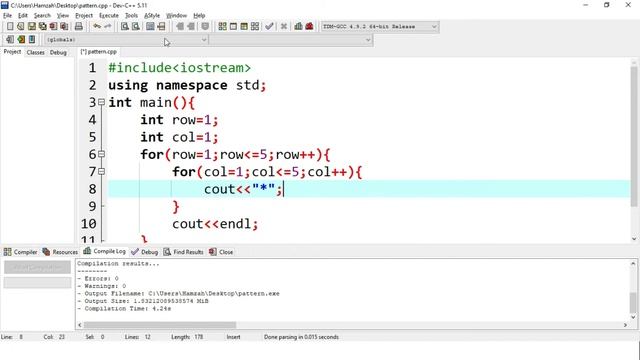This screenshot has height=360, width=640.
Task: Click the Print toolbar icon
Action: (x=79, y=27)
